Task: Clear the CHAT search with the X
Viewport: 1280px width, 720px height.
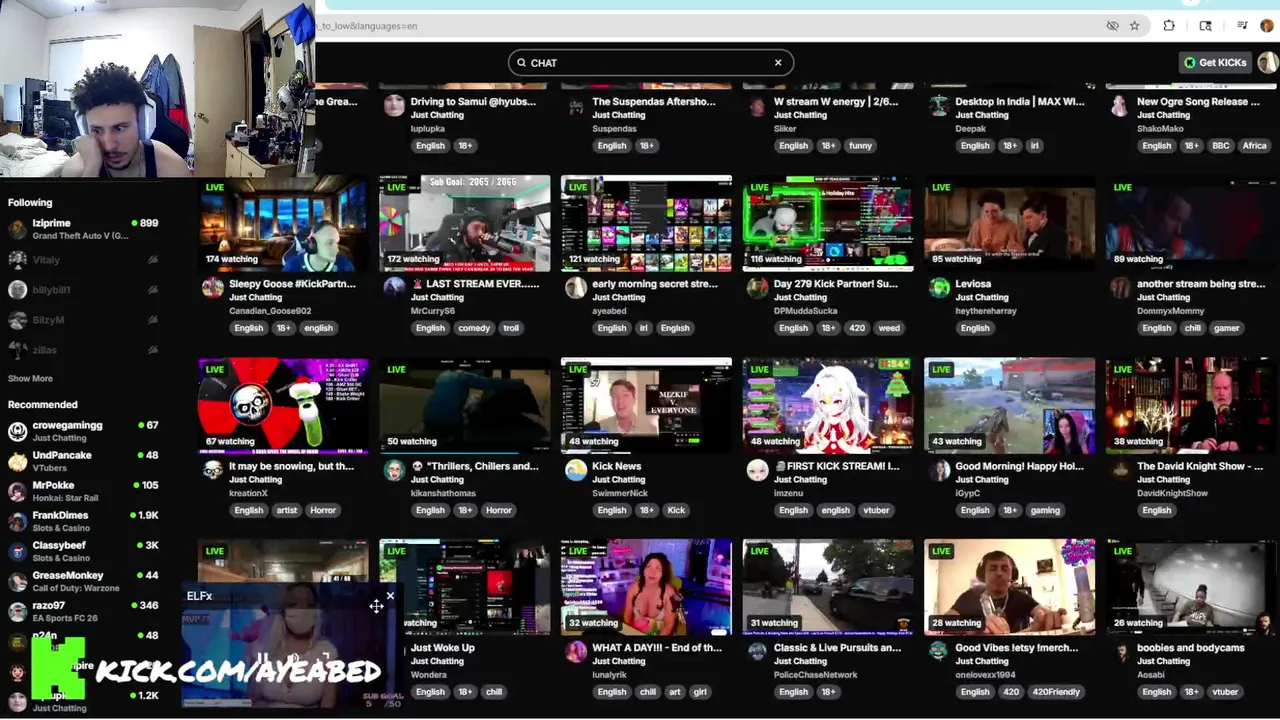Action: pyautogui.click(x=778, y=62)
